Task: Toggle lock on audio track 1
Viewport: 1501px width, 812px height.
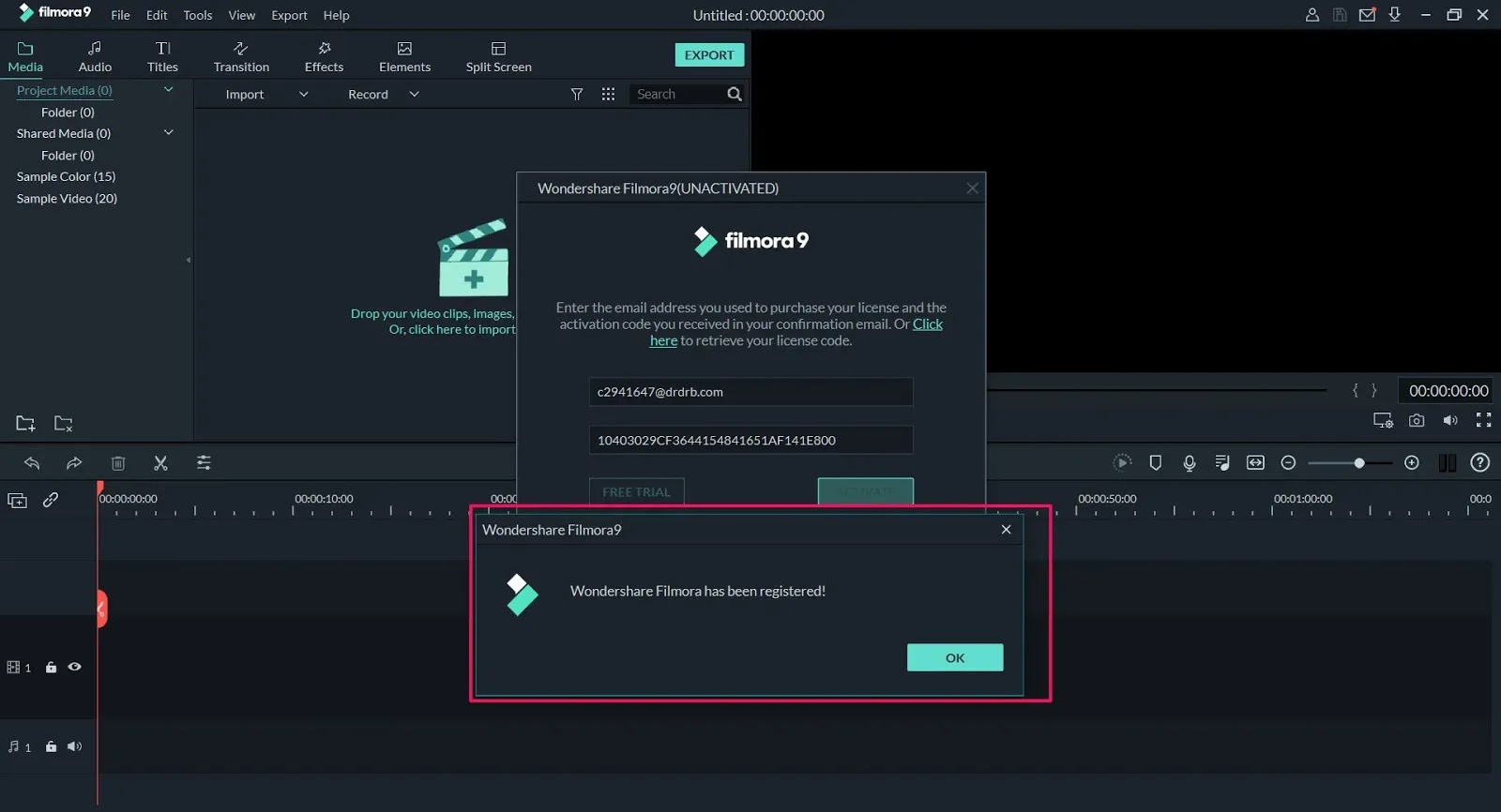Action: coord(51,746)
